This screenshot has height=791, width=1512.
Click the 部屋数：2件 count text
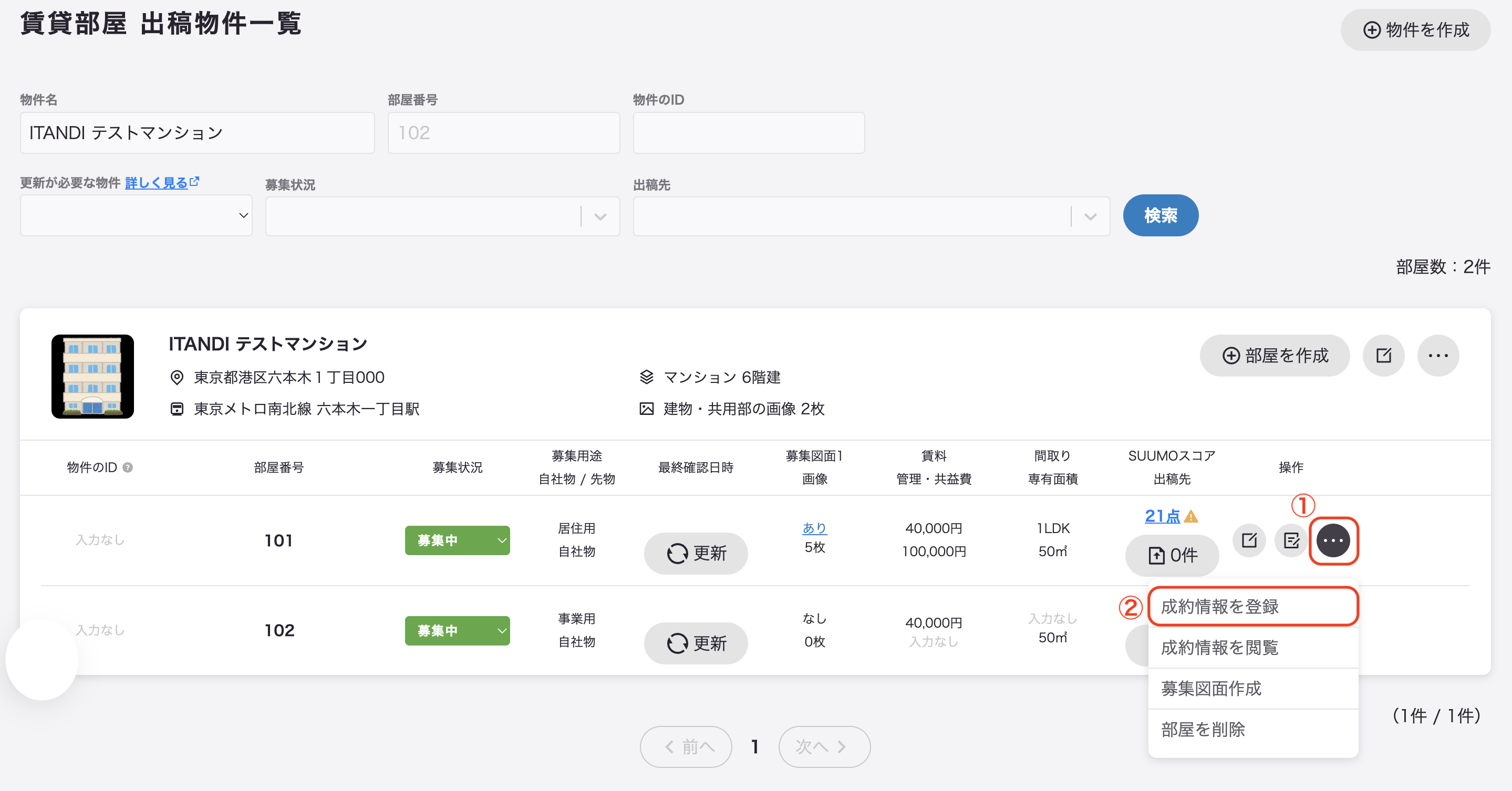click(x=1443, y=267)
